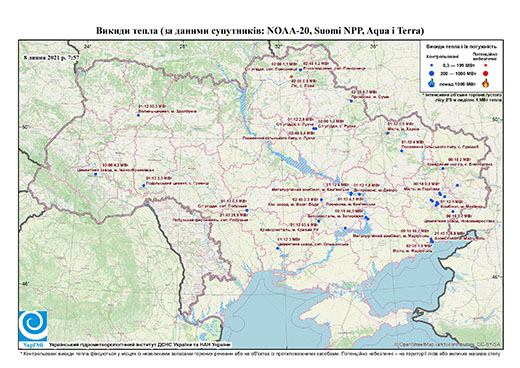Click the blue marker for с. Гракове stubble burning
The width and height of the screenshot is (520, 368).
click(x=402, y=151)
